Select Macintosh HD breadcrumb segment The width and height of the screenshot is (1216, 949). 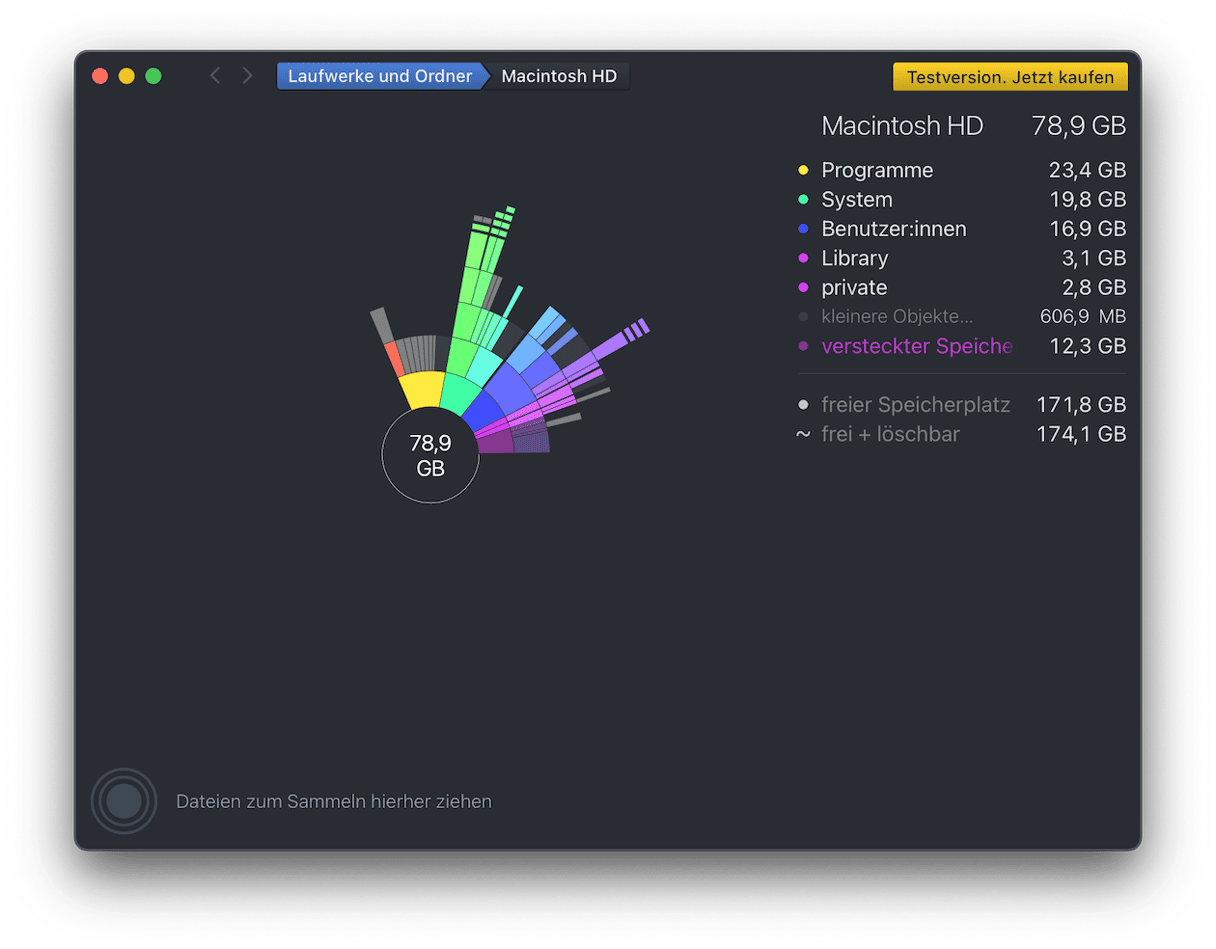click(558, 76)
